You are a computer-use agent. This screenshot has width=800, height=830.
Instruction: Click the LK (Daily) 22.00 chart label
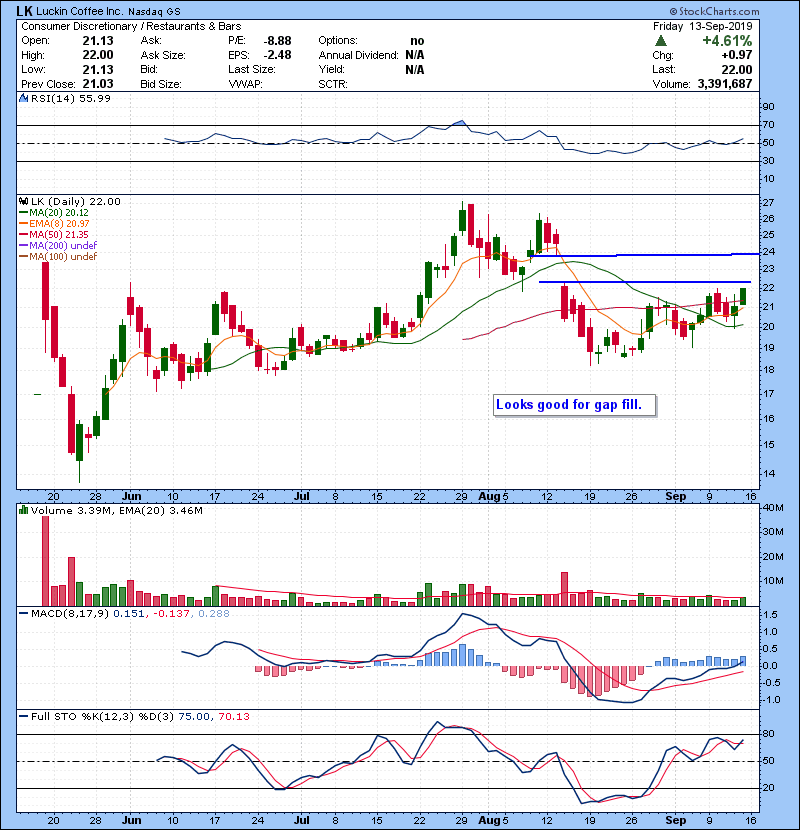[x=76, y=201]
